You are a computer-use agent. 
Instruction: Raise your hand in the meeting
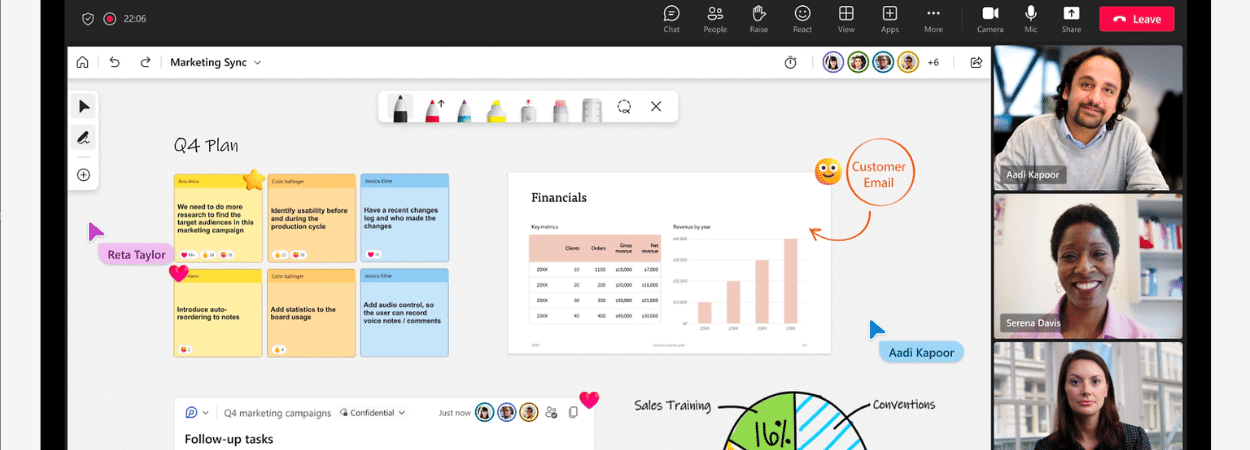(758, 18)
